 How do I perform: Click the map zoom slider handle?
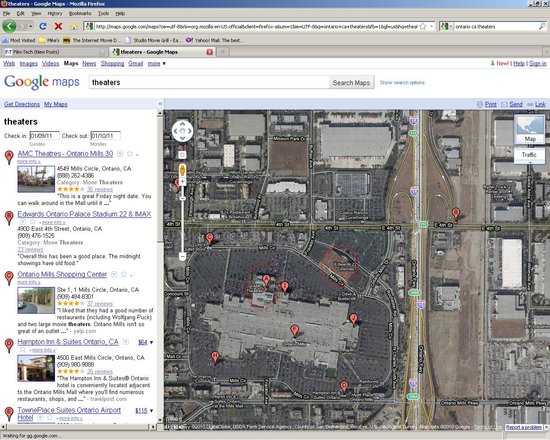tap(182, 199)
